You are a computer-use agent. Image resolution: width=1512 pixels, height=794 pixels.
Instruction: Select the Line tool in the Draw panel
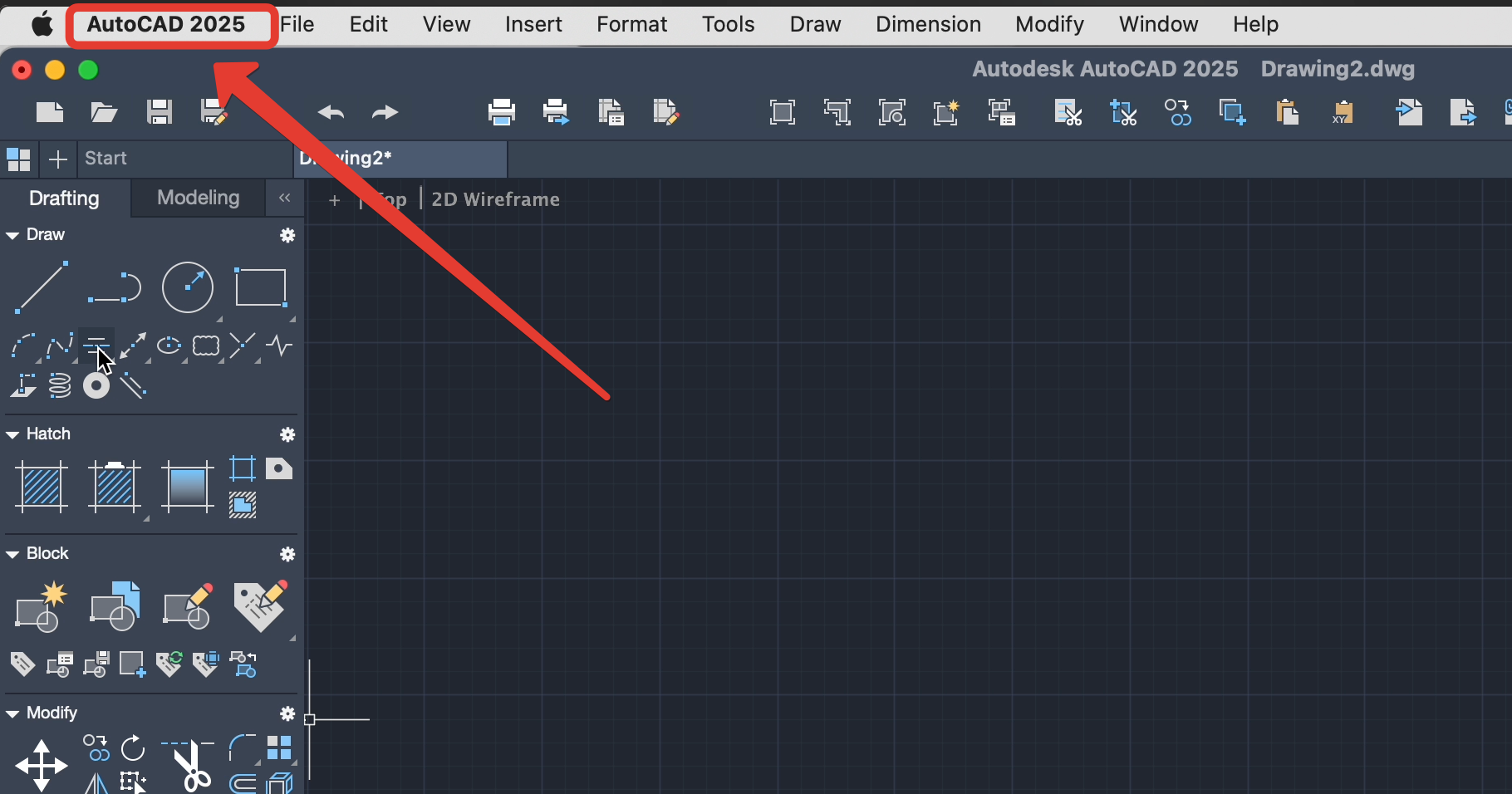pos(40,288)
